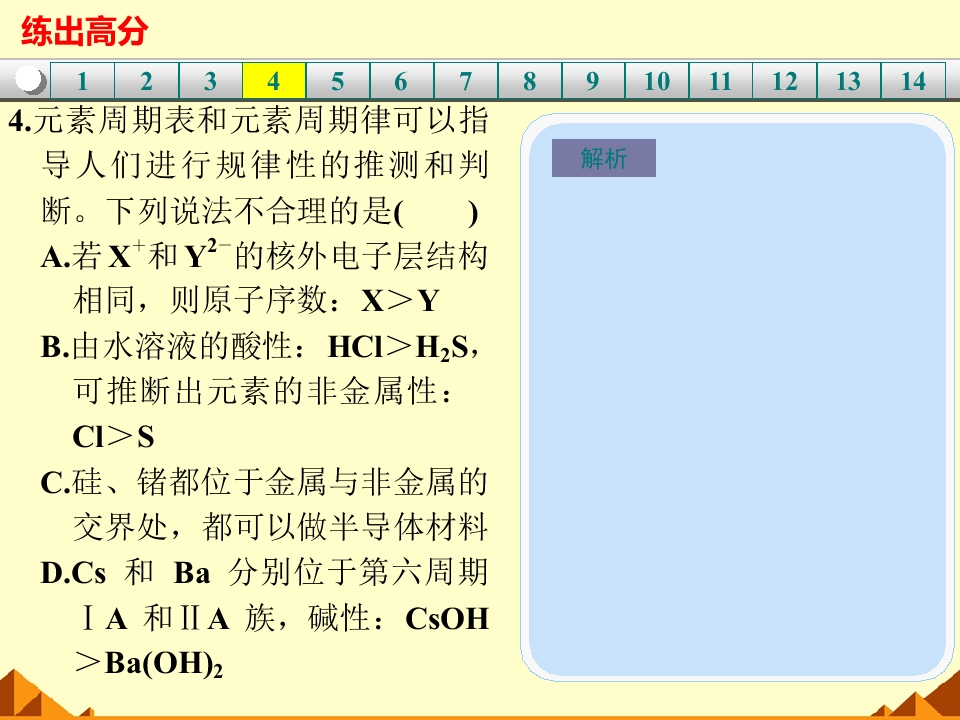Go to question tab 3
Screen dimensions: 960x720
point(210,81)
